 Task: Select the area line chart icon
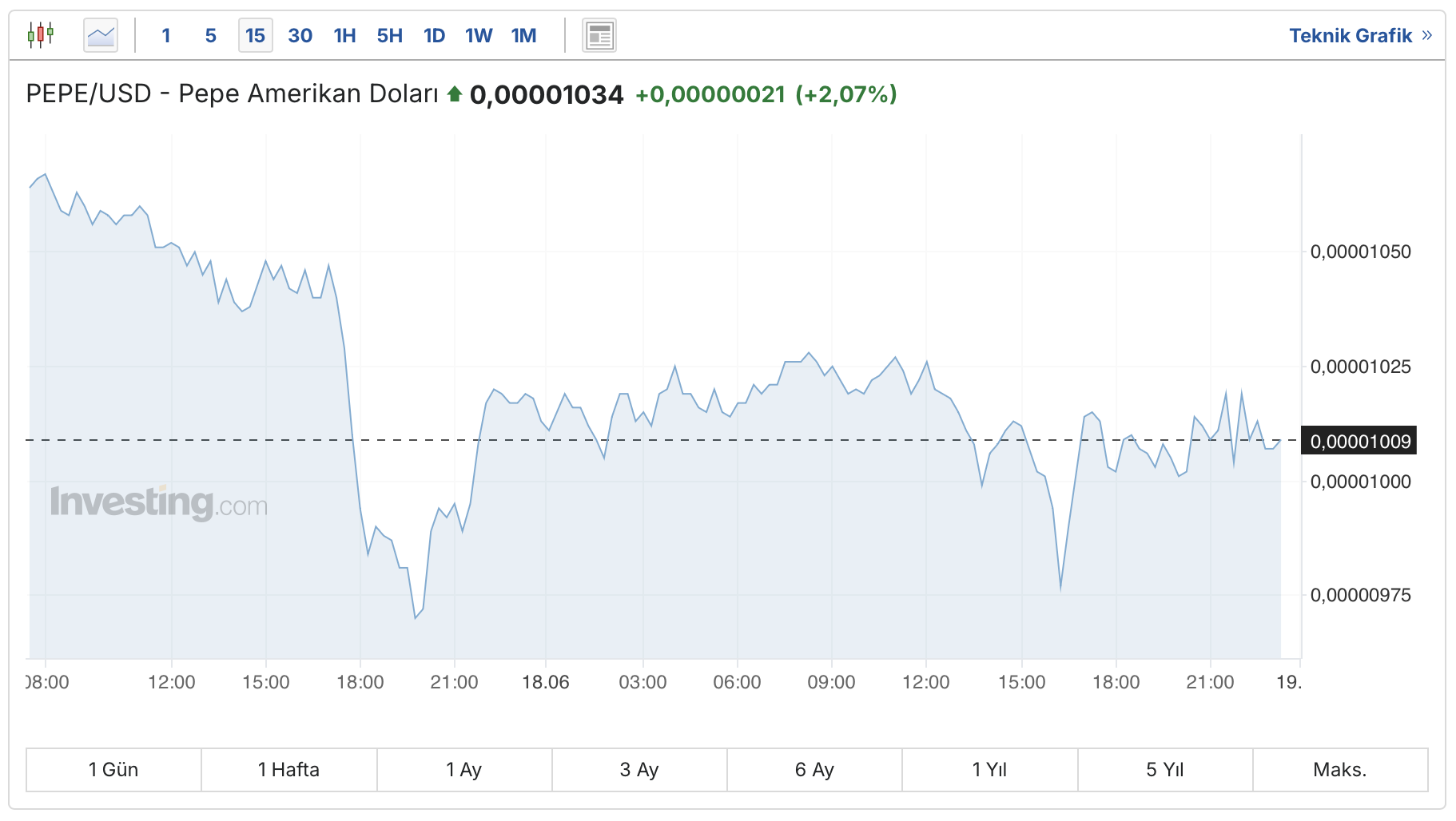click(101, 35)
